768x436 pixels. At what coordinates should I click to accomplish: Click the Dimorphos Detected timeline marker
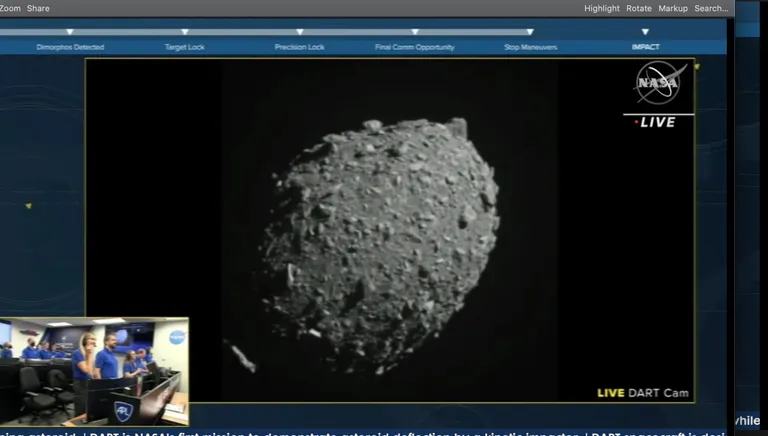tap(70, 32)
